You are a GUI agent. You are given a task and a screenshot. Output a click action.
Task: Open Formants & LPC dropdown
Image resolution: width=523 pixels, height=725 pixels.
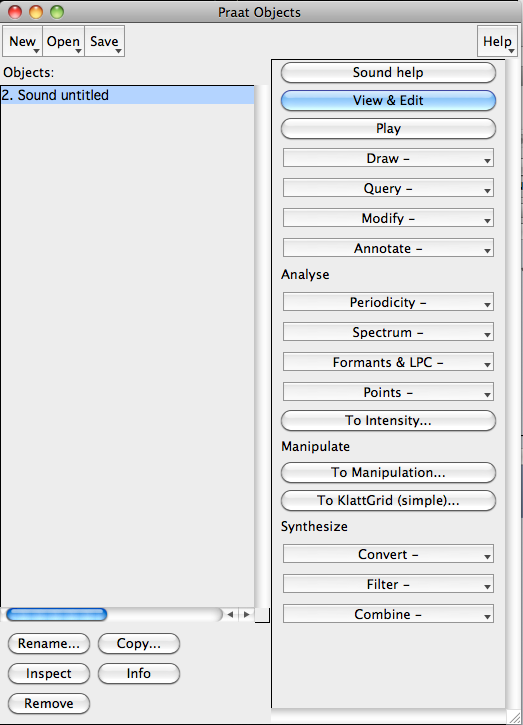click(x=388, y=362)
